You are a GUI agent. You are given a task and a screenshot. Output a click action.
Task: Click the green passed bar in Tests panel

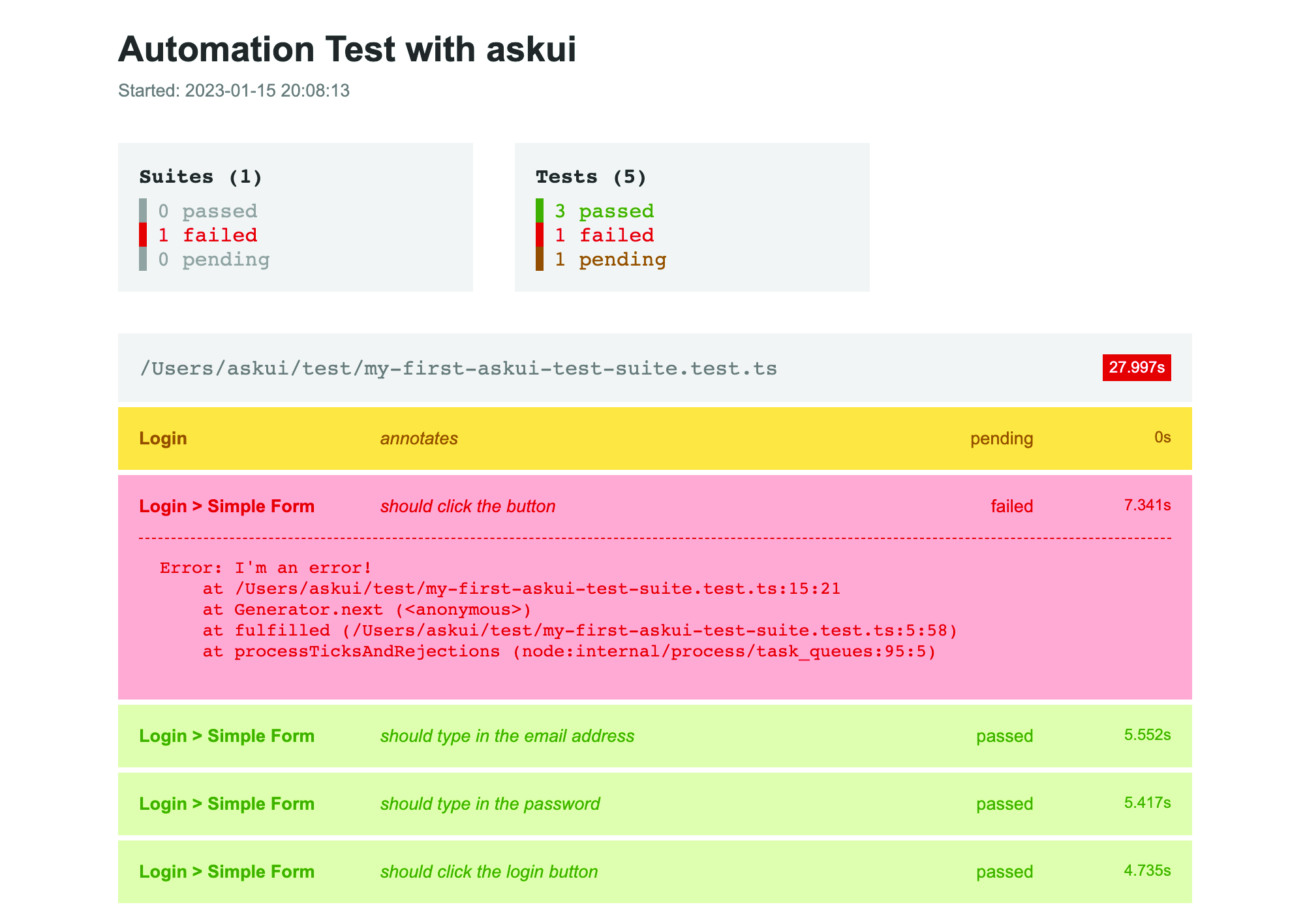(540, 210)
